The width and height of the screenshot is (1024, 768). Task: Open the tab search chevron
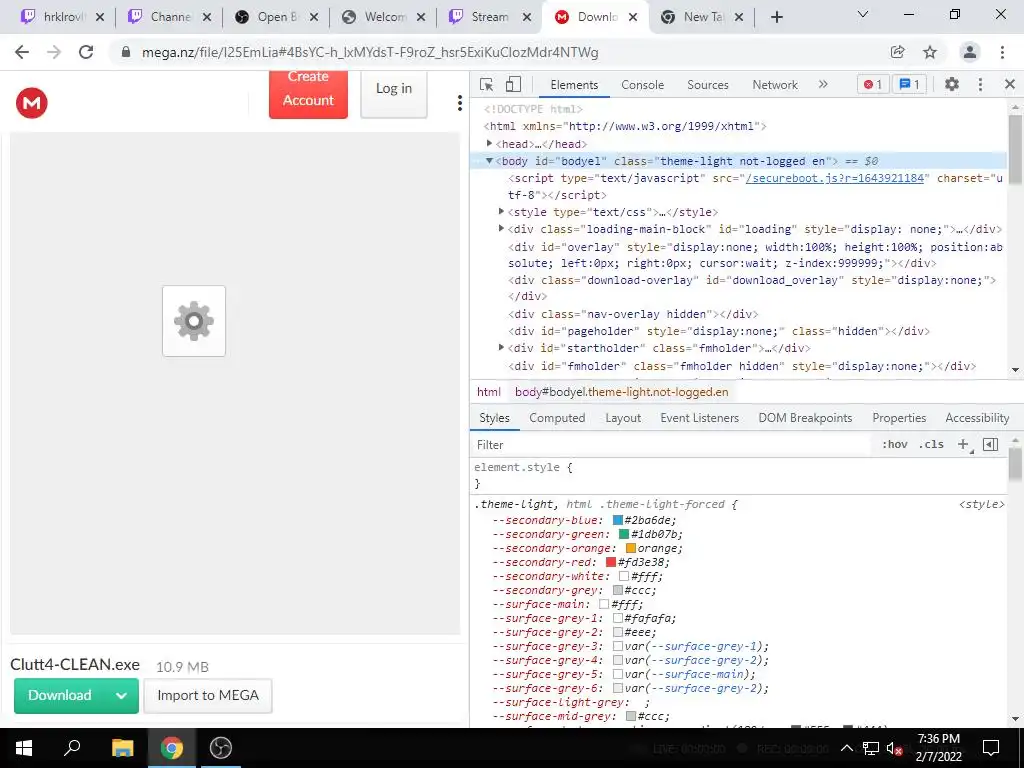pos(863,14)
